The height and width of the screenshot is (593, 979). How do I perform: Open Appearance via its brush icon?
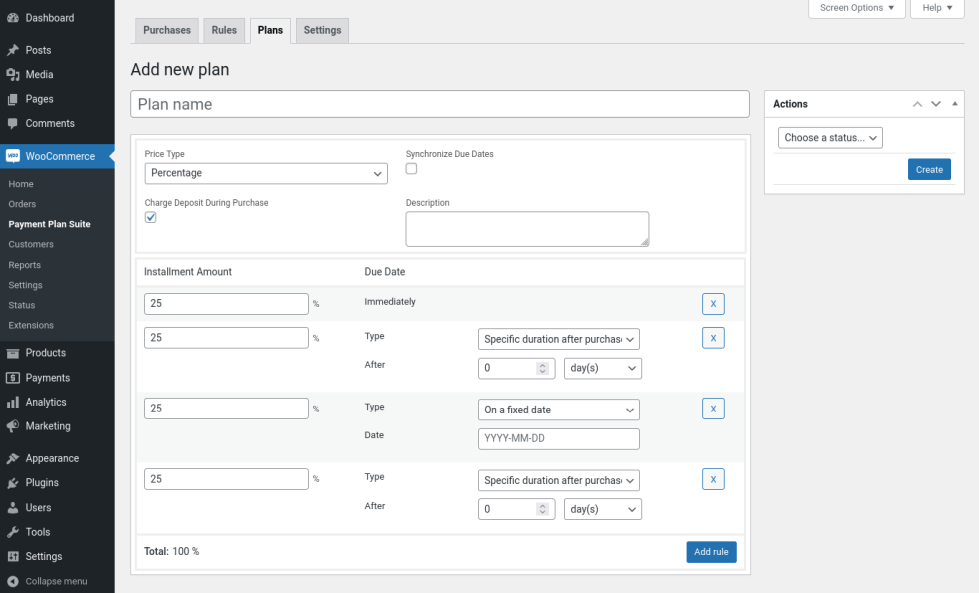coord(13,459)
